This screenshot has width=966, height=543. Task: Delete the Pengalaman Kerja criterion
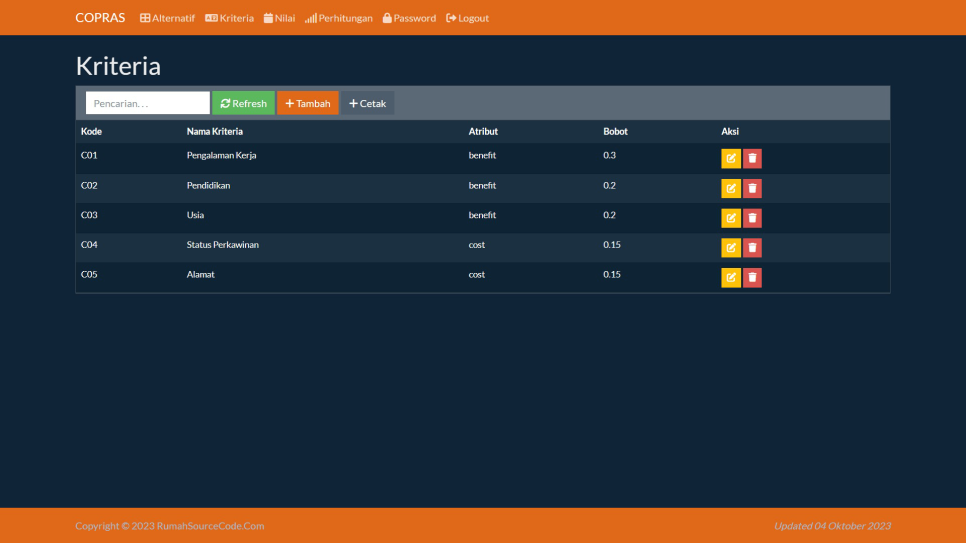[752, 158]
